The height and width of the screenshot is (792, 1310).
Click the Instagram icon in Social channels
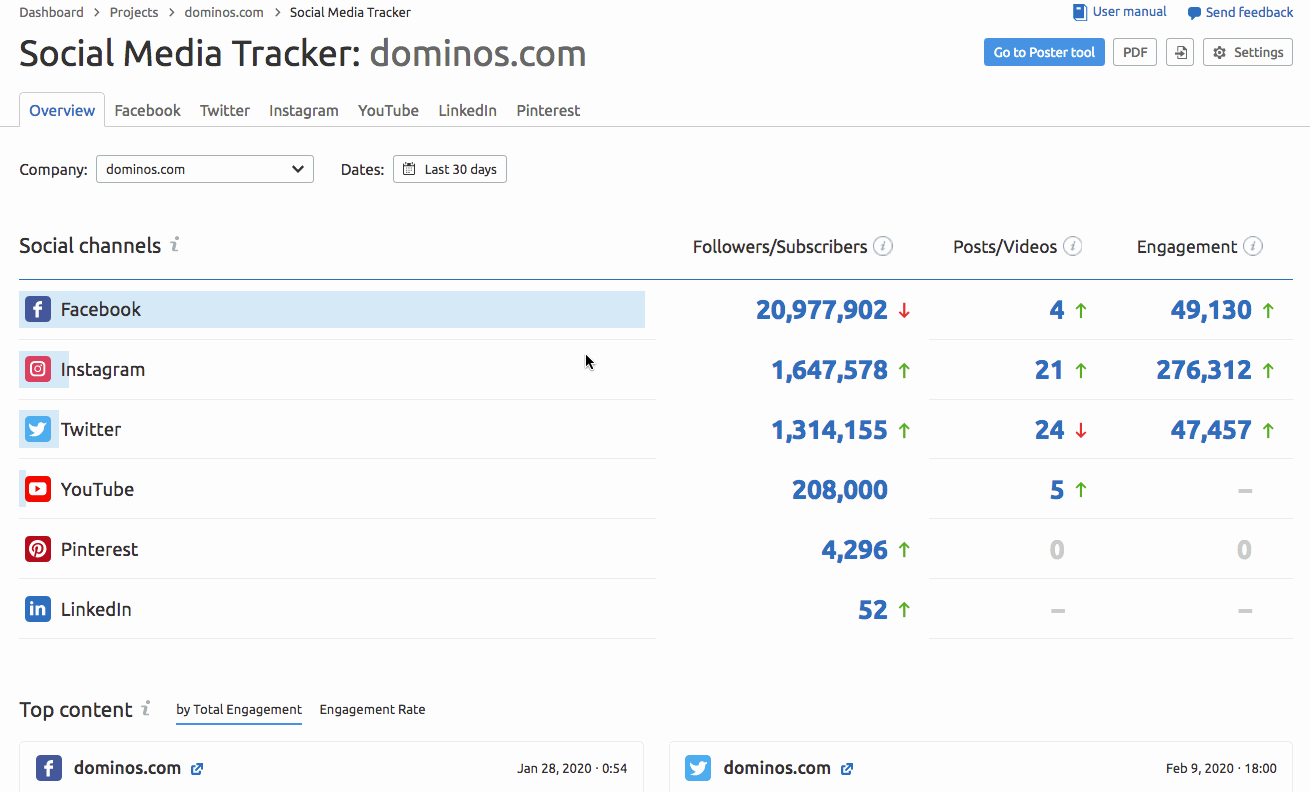(38, 369)
